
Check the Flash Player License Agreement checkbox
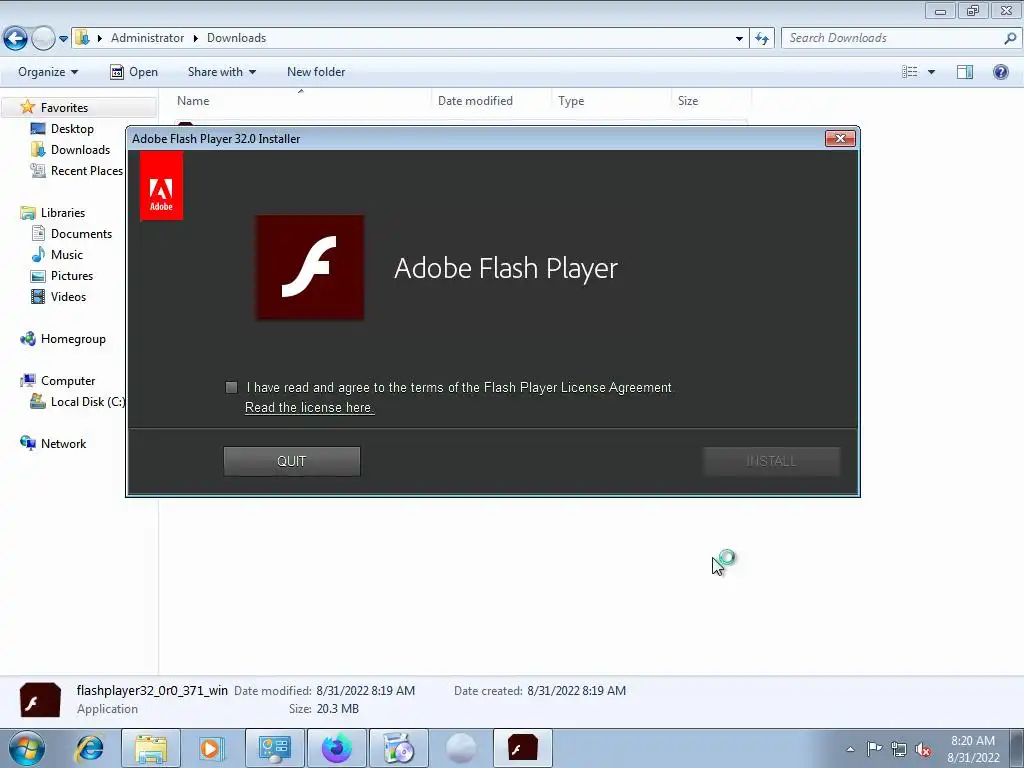click(x=231, y=387)
